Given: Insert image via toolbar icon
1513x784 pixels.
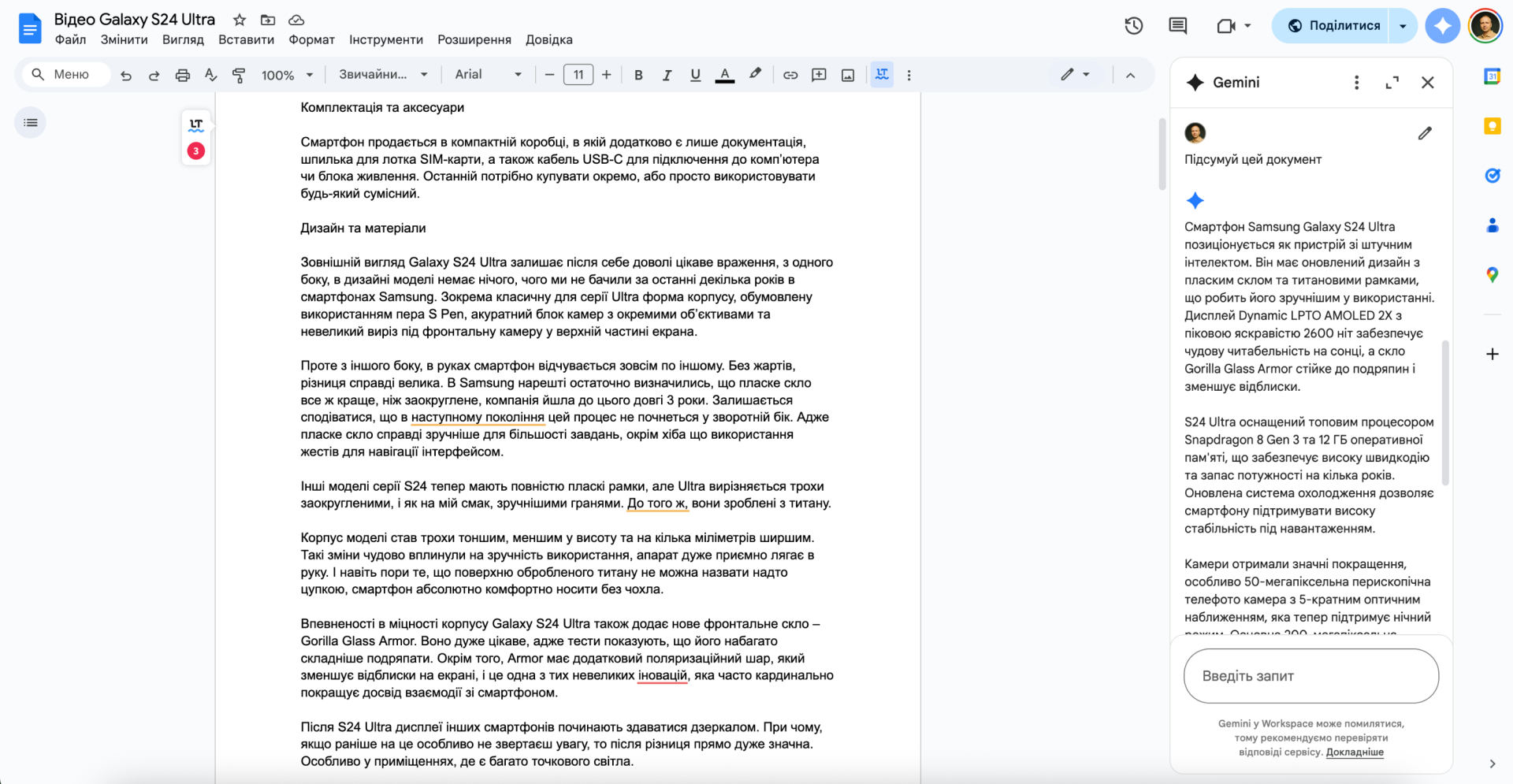Looking at the screenshot, I should 848,75.
